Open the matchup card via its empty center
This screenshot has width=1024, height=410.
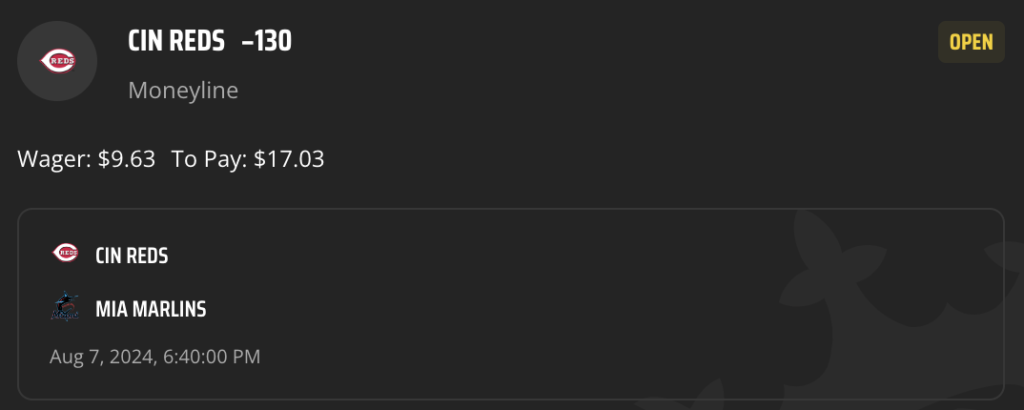pyautogui.click(x=457, y=304)
